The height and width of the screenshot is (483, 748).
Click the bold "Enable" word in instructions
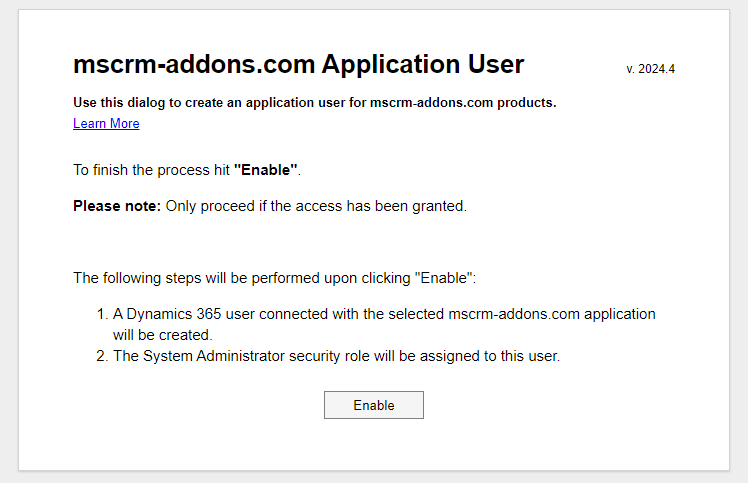tap(266, 170)
